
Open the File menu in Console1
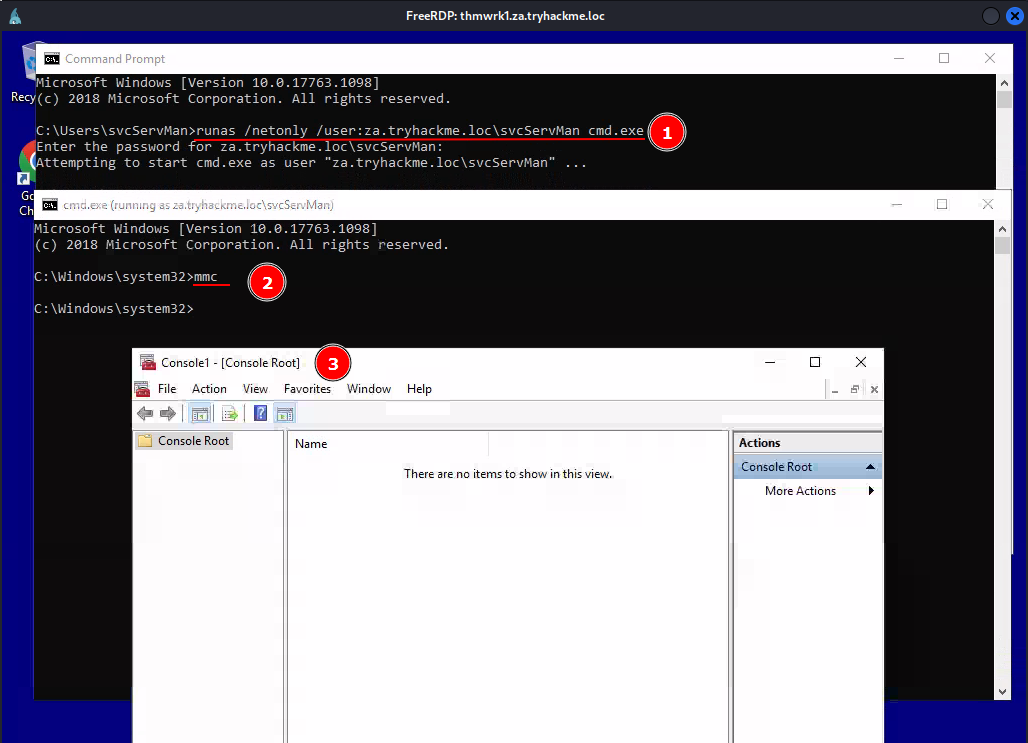click(167, 389)
